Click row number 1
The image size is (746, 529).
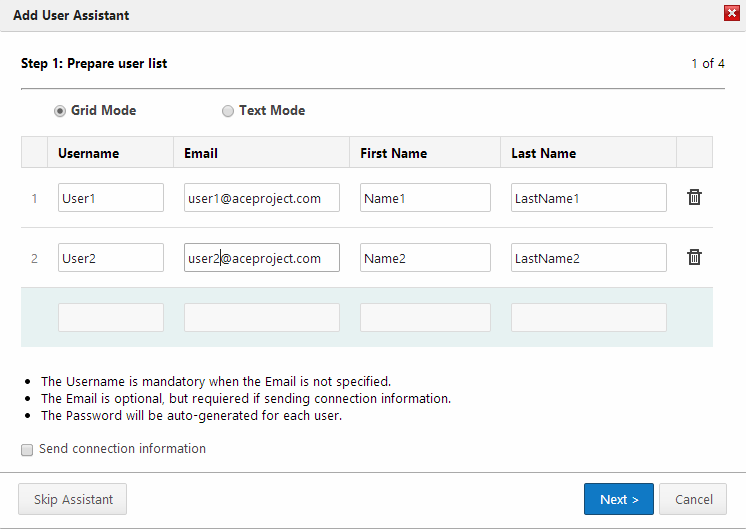pyautogui.click(x=34, y=198)
